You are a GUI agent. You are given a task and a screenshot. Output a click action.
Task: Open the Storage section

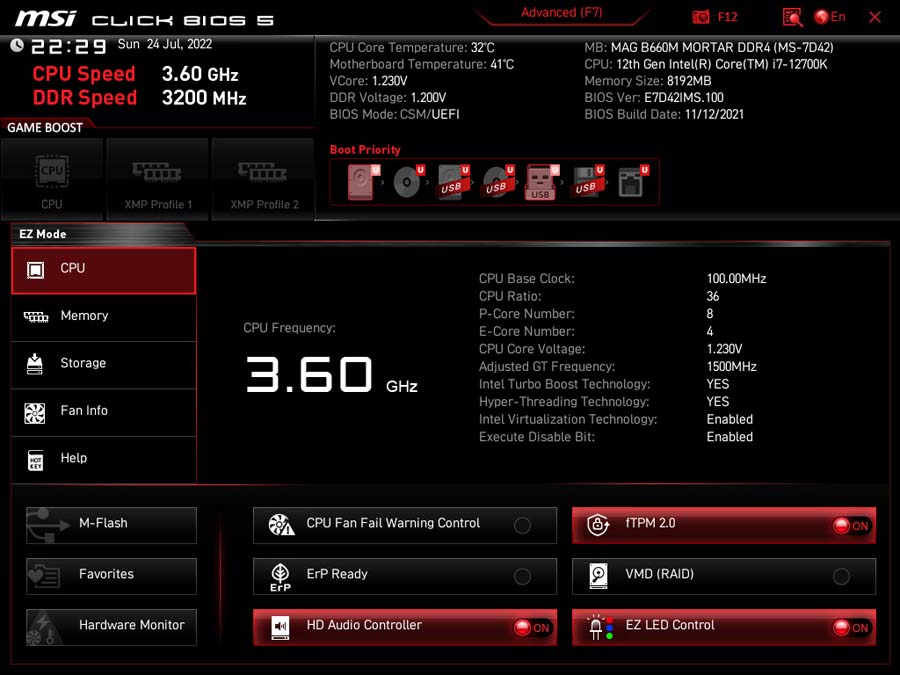[104, 365]
